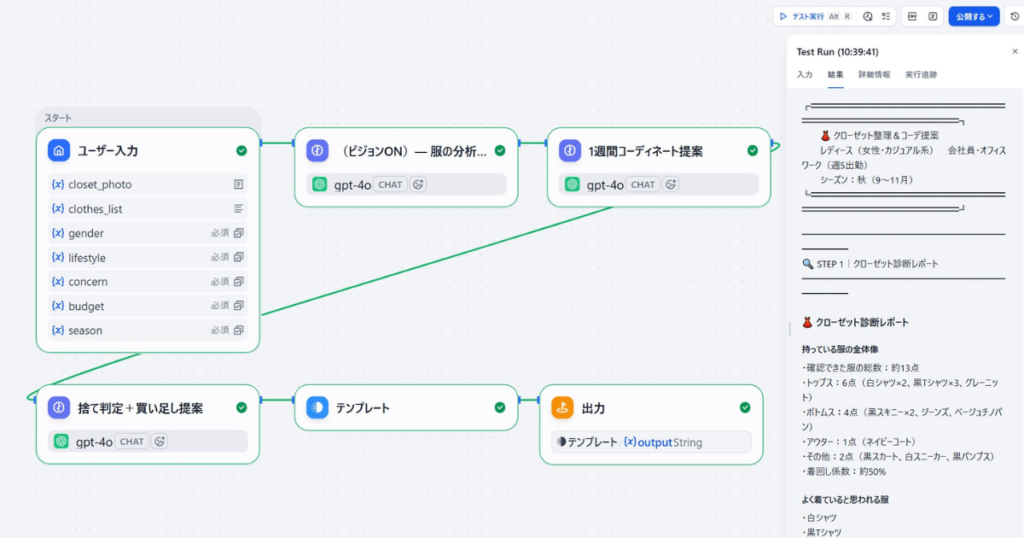Select the （ビジョンON）— 服の分析 node title

pyautogui.click(x=412, y=151)
